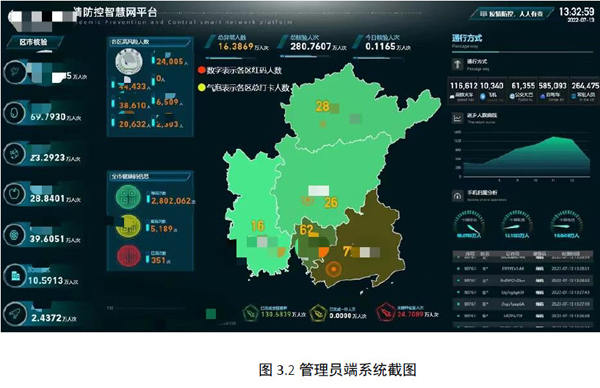Image resolution: width=600 pixels, height=388 pixels.
Task: Click the map region labeled 16
Action: [253, 214]
